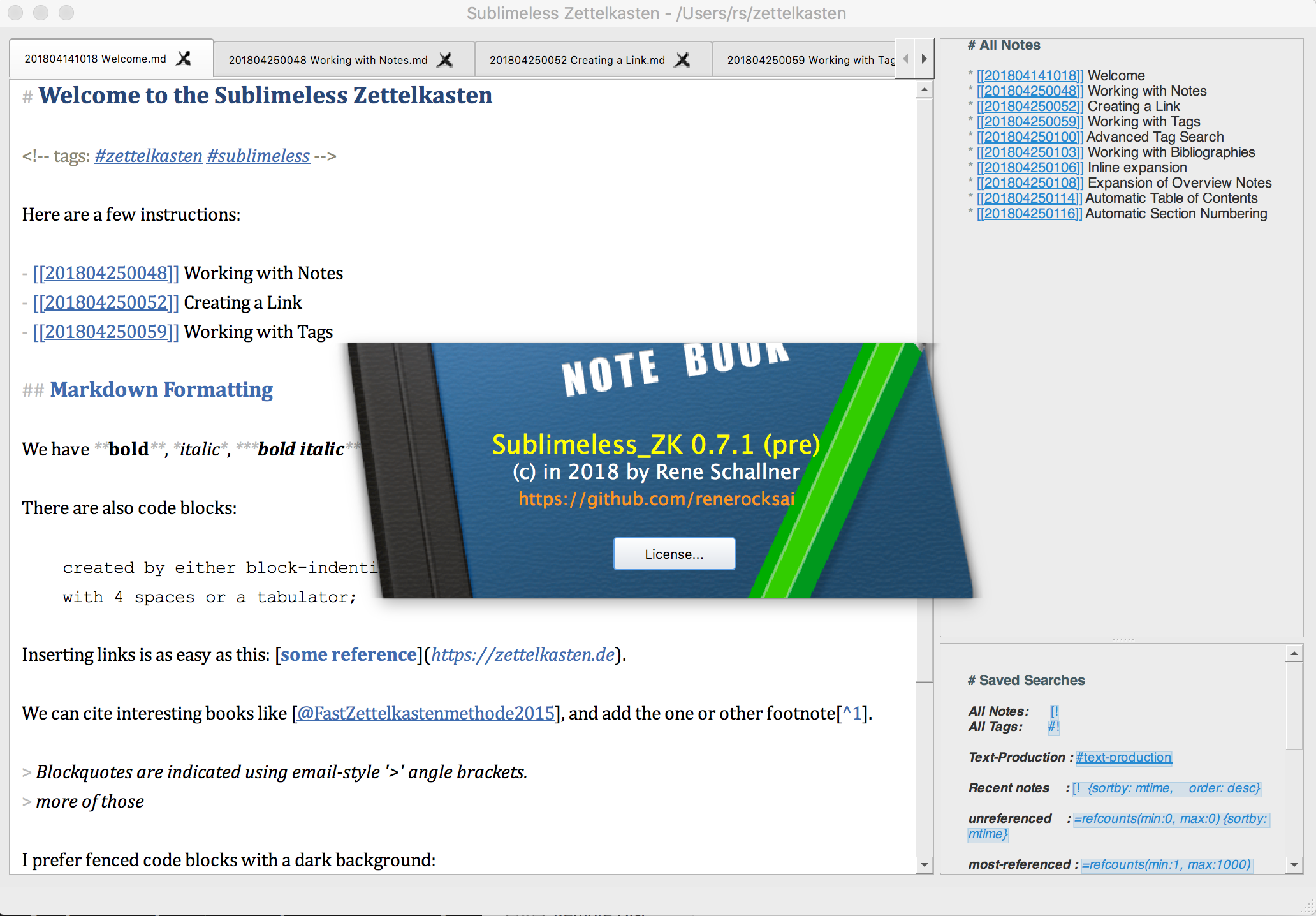Close the Working with Notes.md tab
The width and height of the screenshot is (1316, 916).
pos(445,60)
